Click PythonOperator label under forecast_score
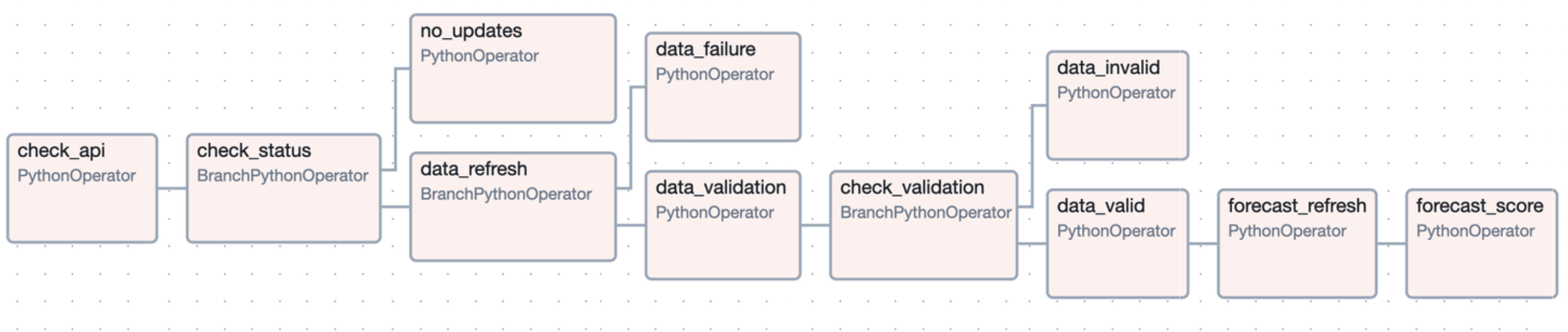The image size is (1568, 332). point(1475,231)
